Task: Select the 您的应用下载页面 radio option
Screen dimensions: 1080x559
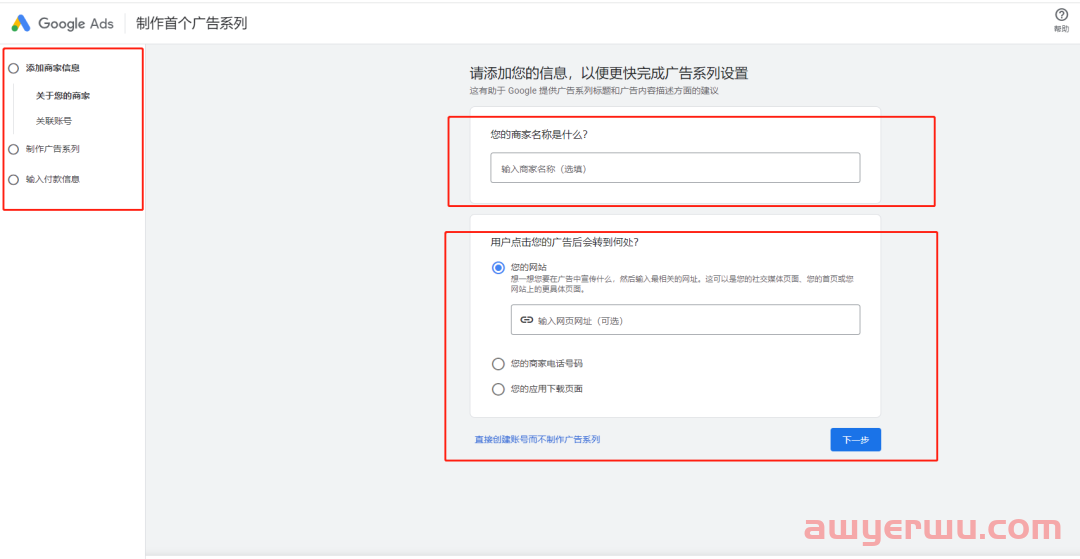Action: pyautogui.click(x=498, y=390)
